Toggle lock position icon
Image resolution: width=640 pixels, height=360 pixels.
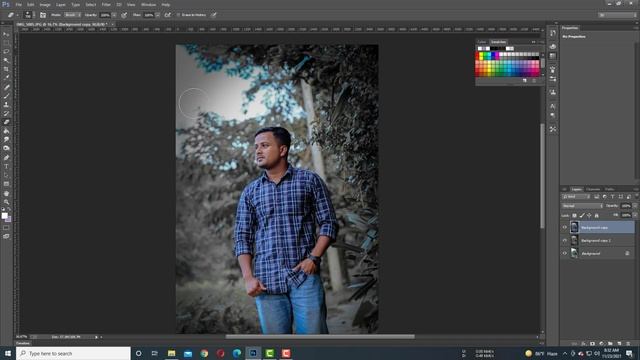[589, 215]
